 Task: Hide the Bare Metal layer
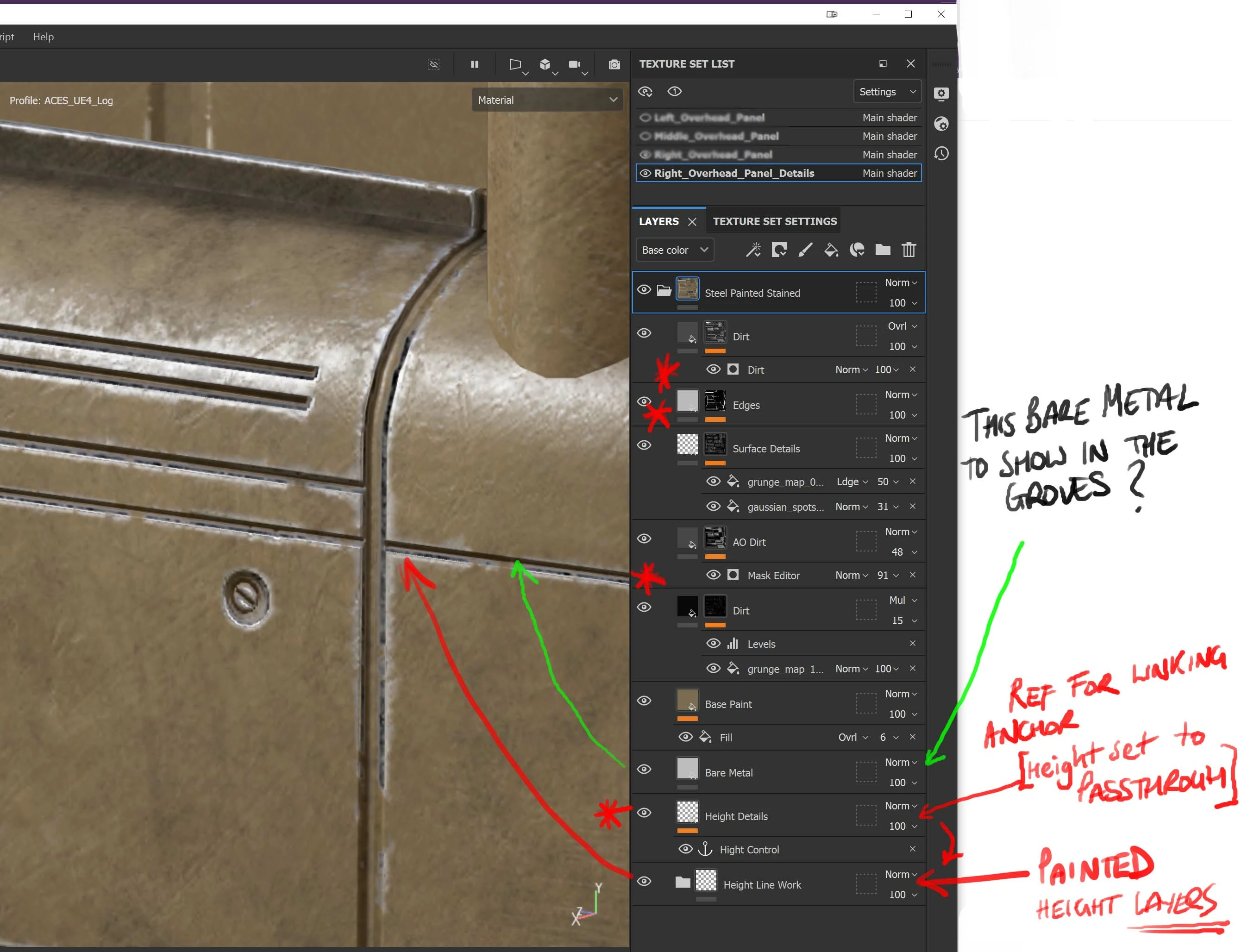click(x=644, y=769)
